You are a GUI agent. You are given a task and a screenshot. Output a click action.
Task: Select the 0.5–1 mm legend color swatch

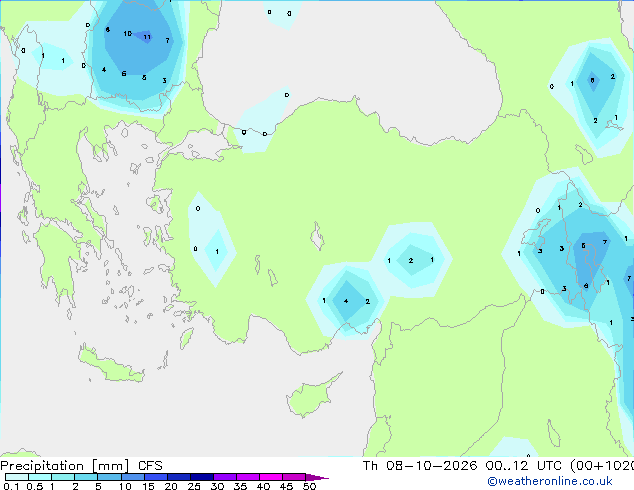click(40, 477)
